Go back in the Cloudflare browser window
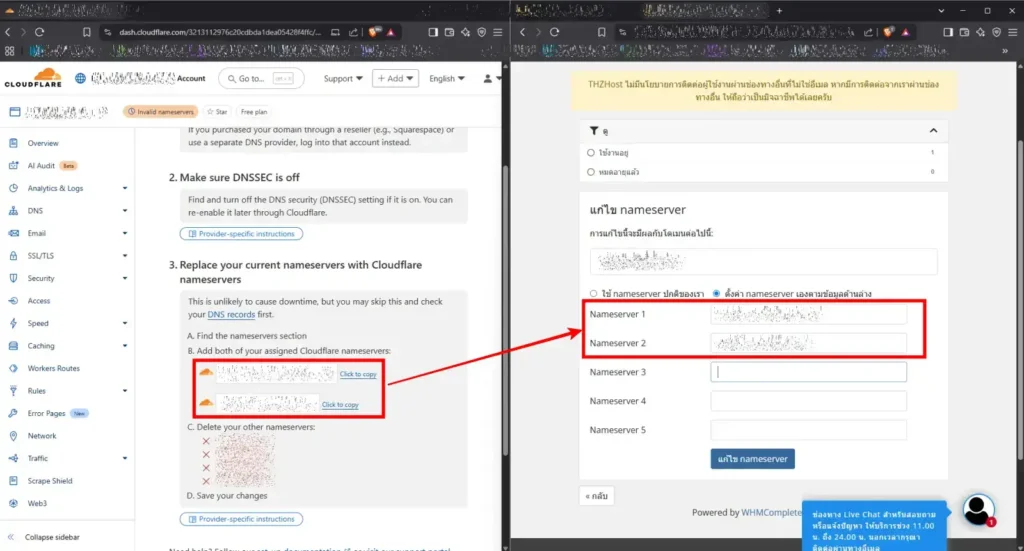 (8, 32)
